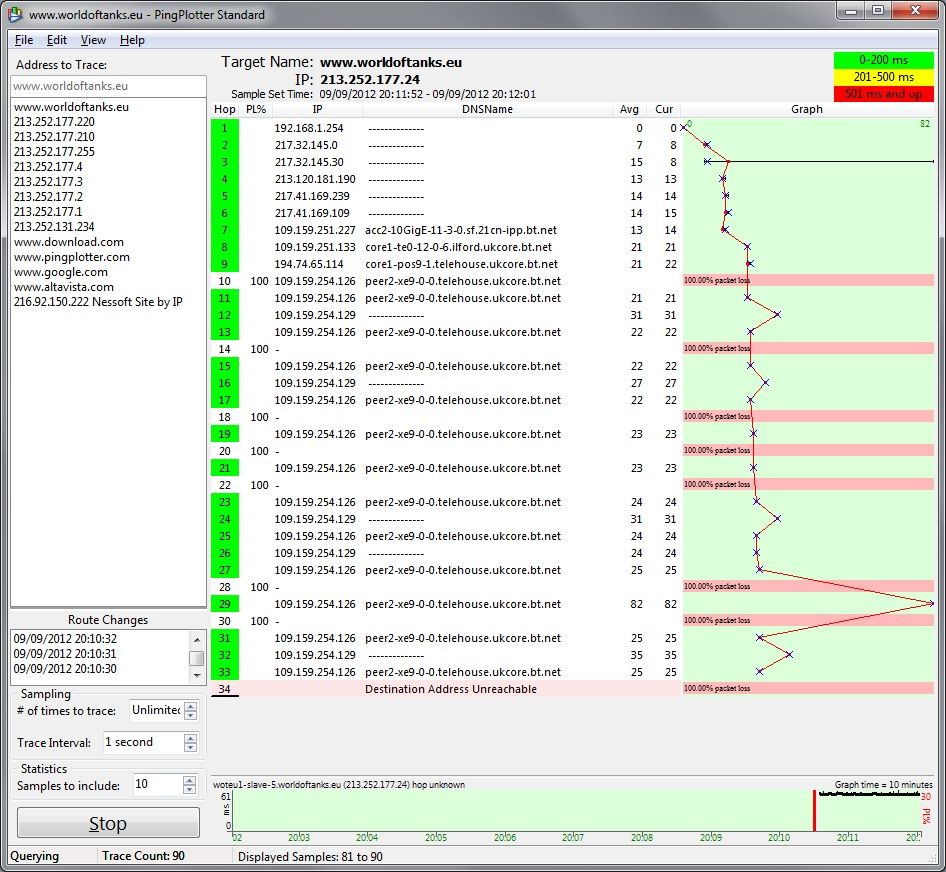Click the Trace Interval combo field
Image resolution: width=946 pixels, height=872 pixels.
click(143, 742)
